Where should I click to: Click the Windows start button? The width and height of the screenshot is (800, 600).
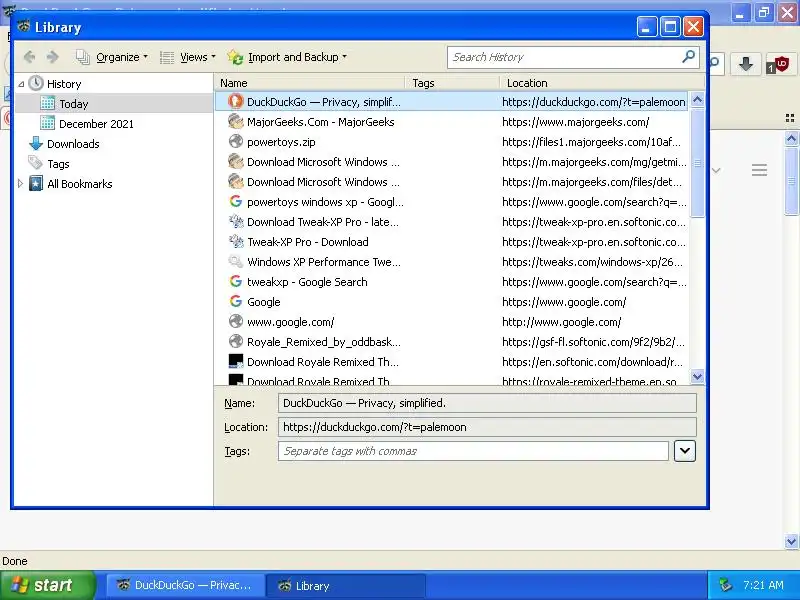coord(48,585)
